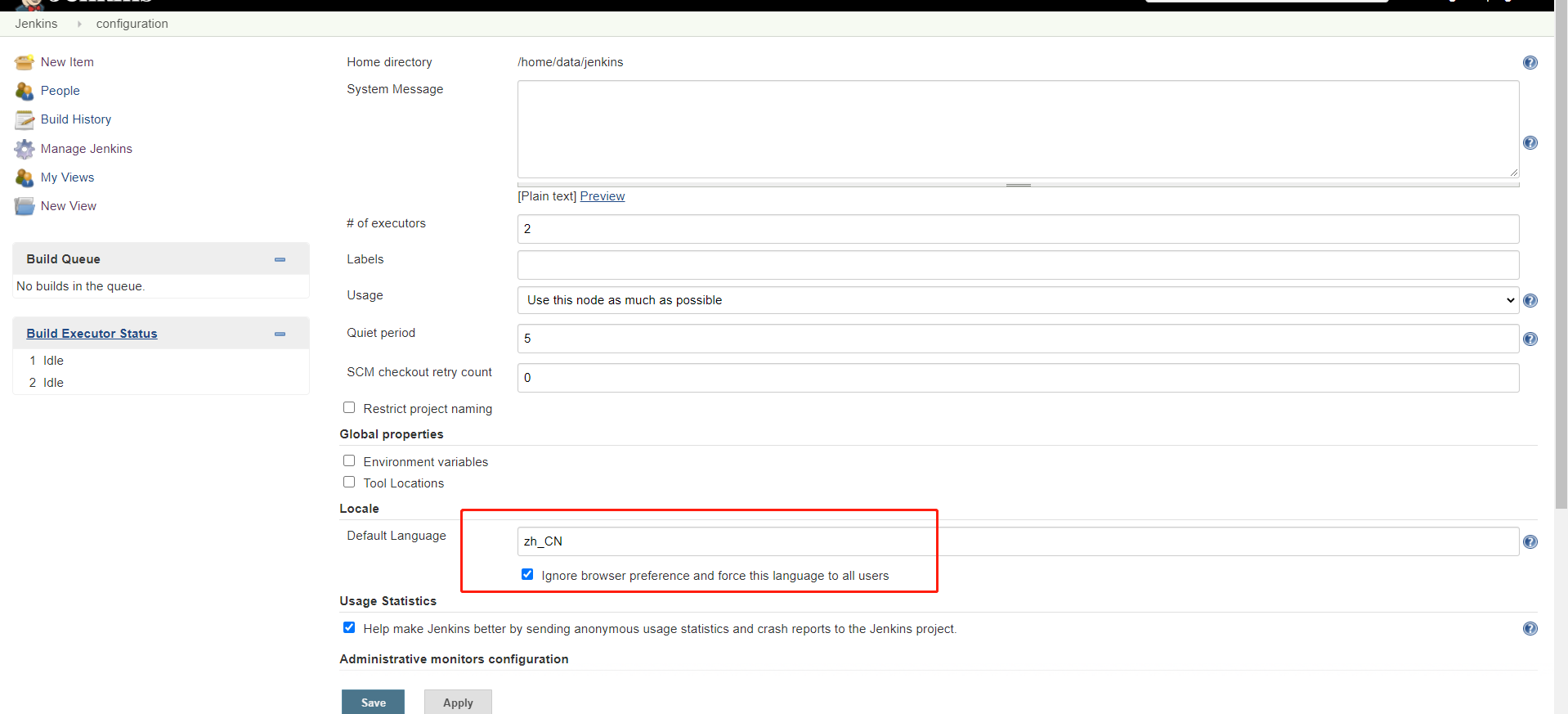Open the New View link
This screenshot has width=1568, height=714.
pos(69,206)
